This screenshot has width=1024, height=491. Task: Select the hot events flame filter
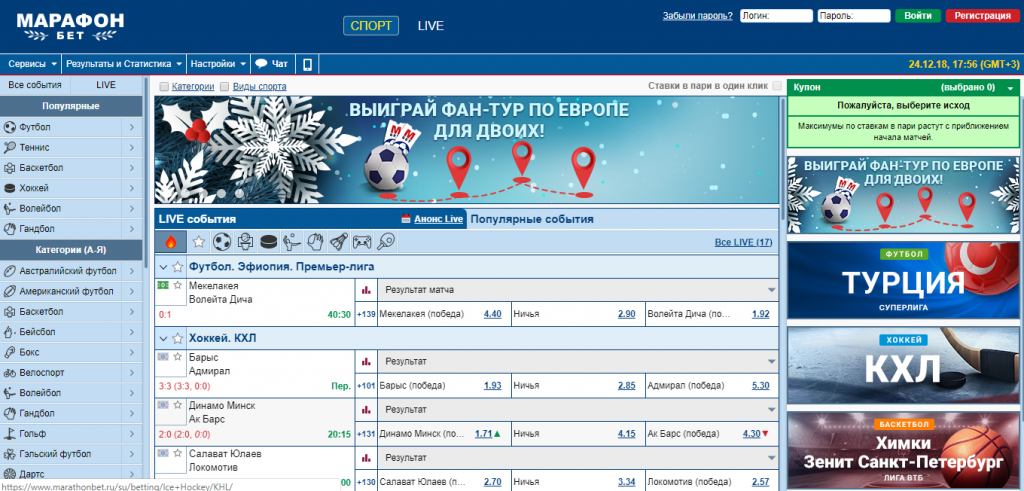[x=170, y=242]
